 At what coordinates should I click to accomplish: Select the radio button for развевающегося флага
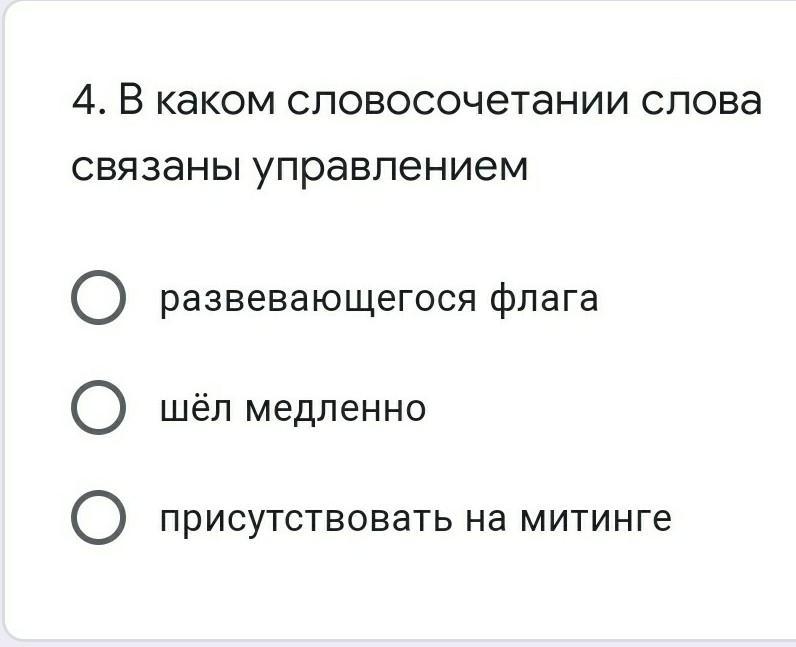click(x=98, y=298)
